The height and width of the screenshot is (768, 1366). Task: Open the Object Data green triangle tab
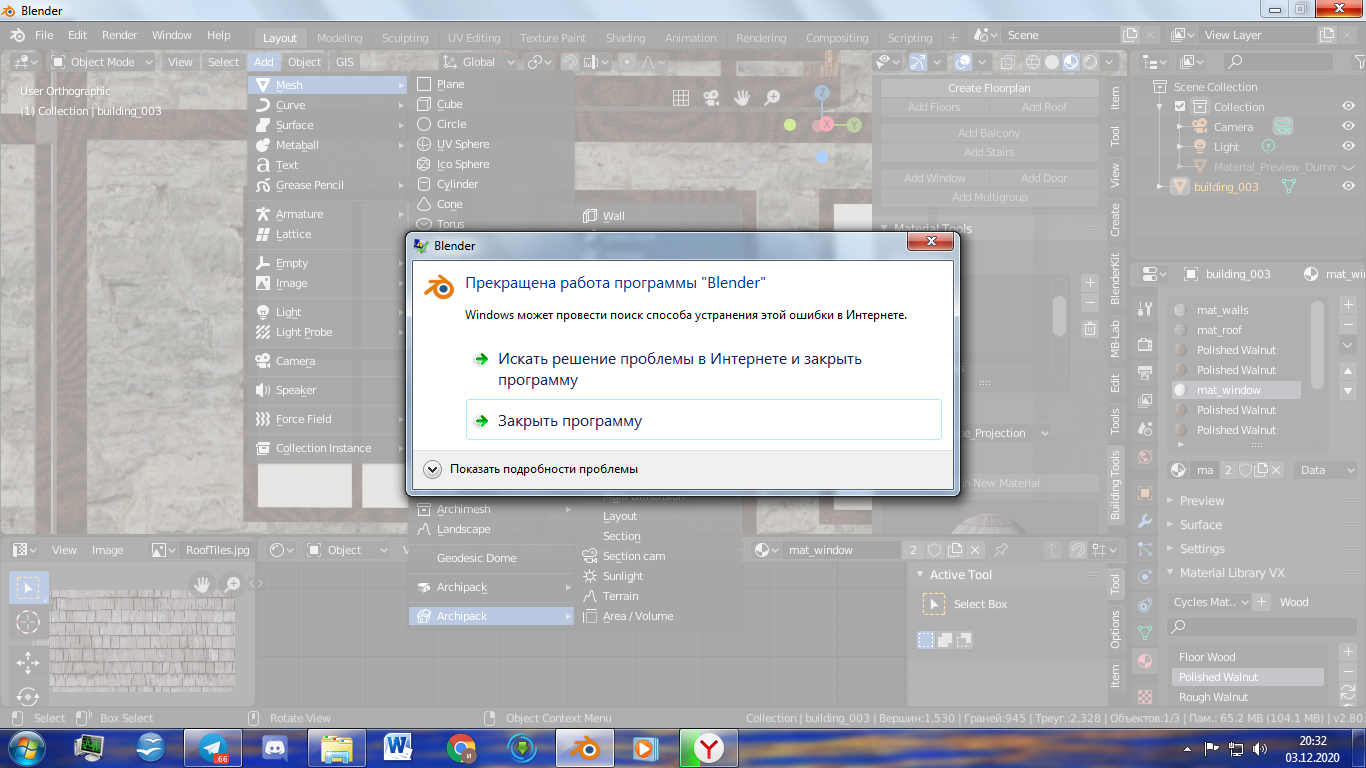[1145, 633]
